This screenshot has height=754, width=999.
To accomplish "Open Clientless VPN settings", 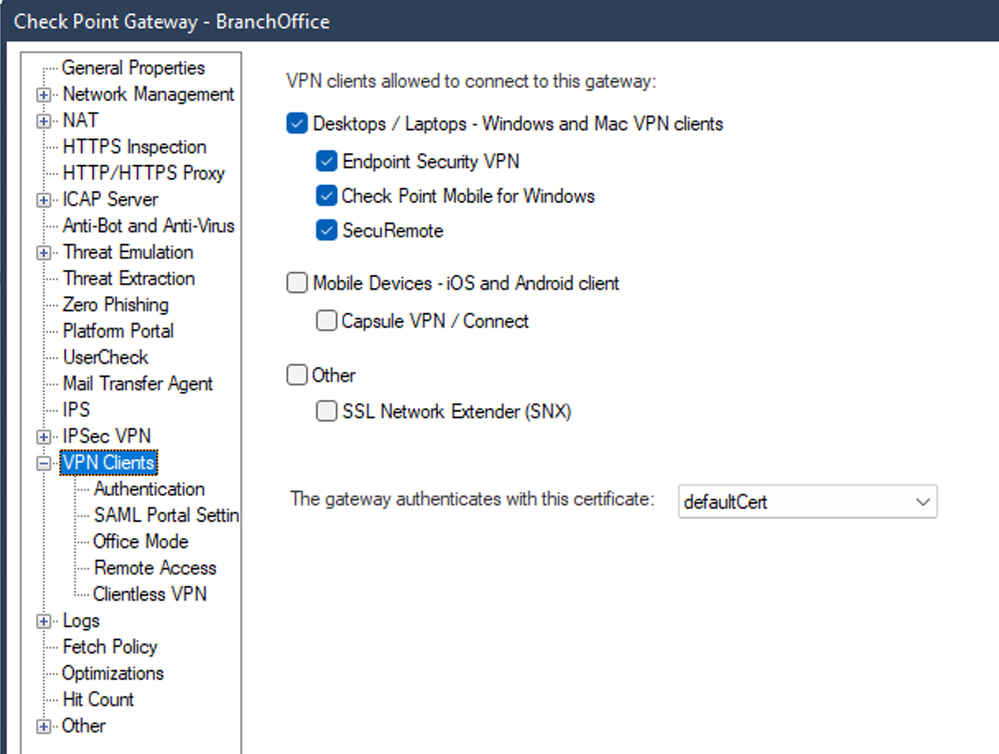I will click(150, 594).
